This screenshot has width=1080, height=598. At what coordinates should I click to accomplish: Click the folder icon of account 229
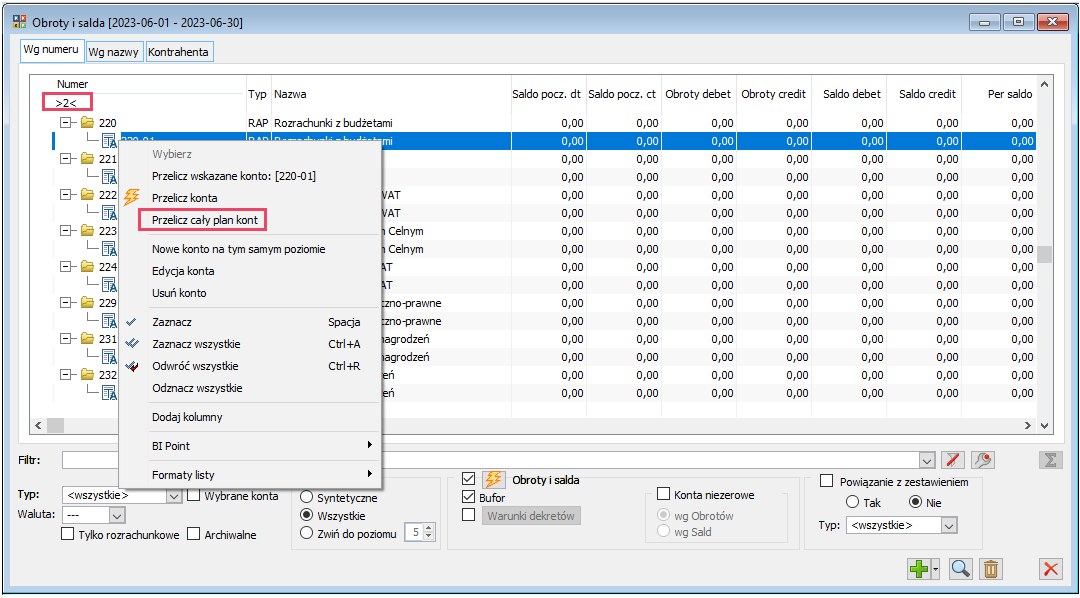(x=87, y=302)
